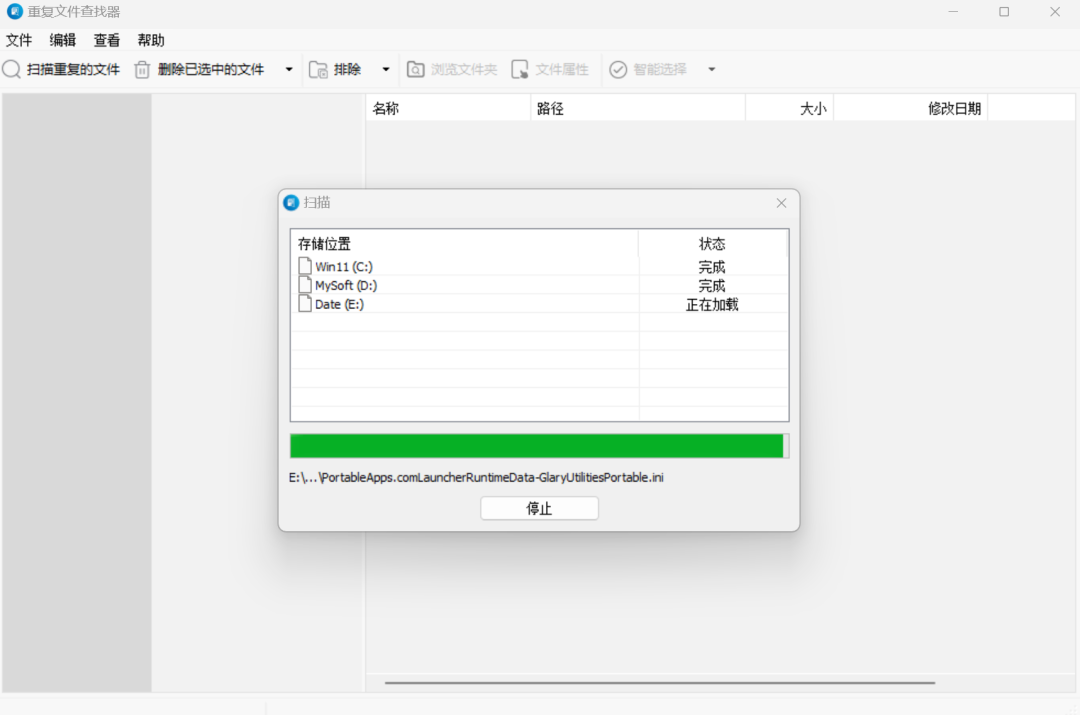Image resolution: width=1080 pixels, height=715 pixels.
Task: Click the exclude folder icon in toolbar
Action: (x=318, y=70)
